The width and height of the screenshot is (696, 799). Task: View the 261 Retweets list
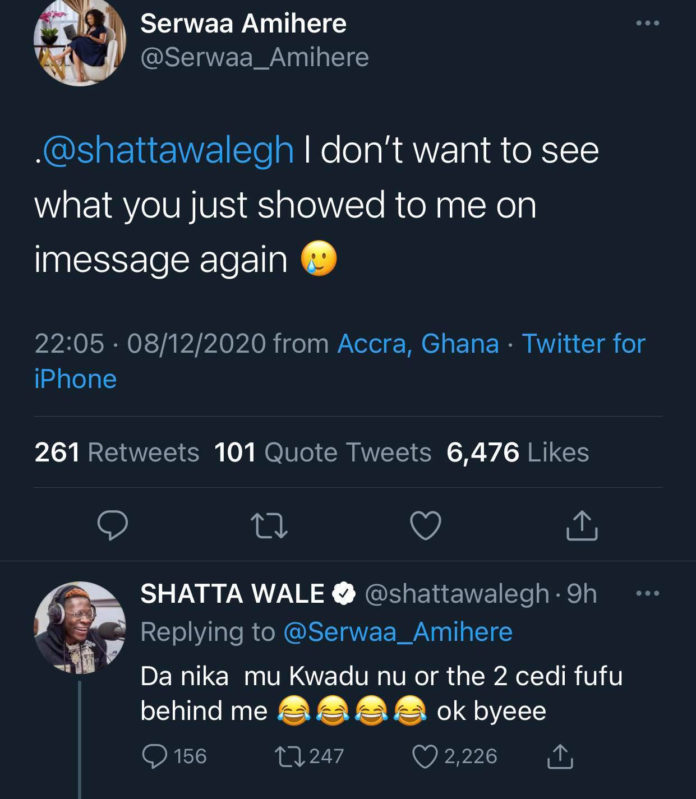[117, 452]
